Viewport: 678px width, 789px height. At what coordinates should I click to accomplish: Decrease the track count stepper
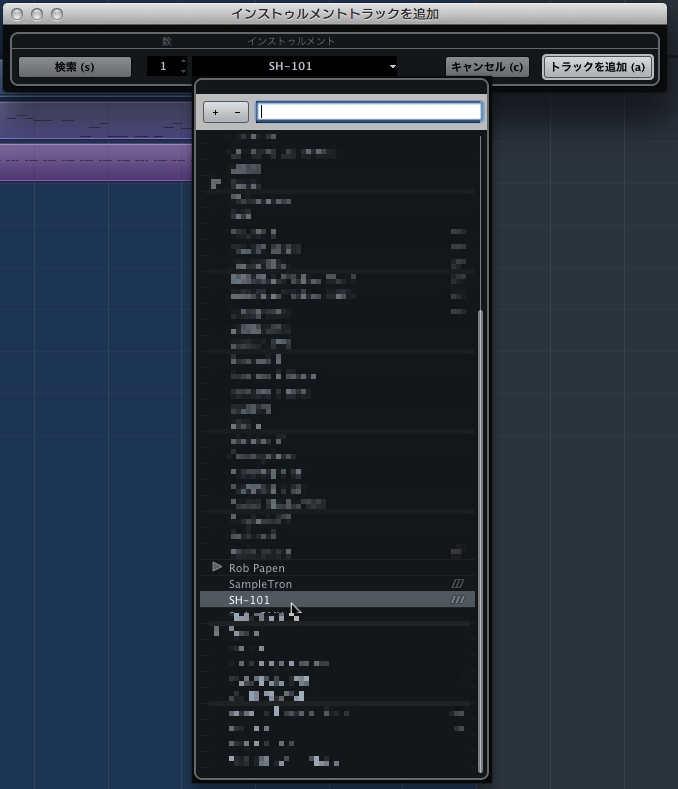[183, 71]
